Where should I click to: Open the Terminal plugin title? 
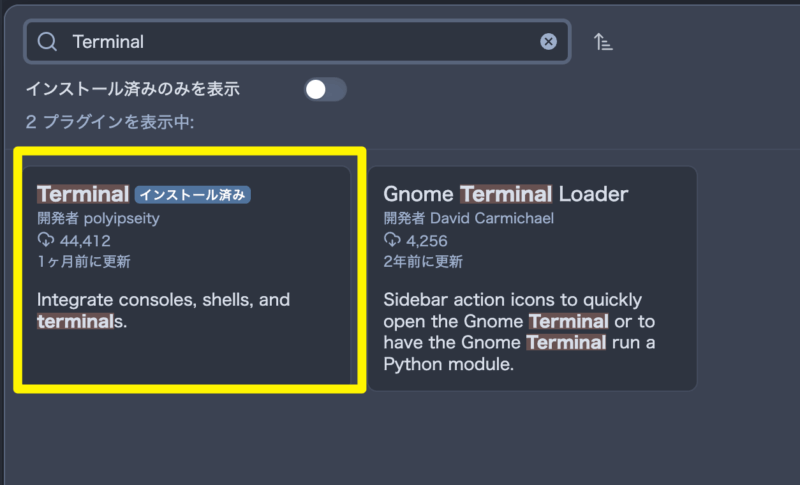[83, 194]
